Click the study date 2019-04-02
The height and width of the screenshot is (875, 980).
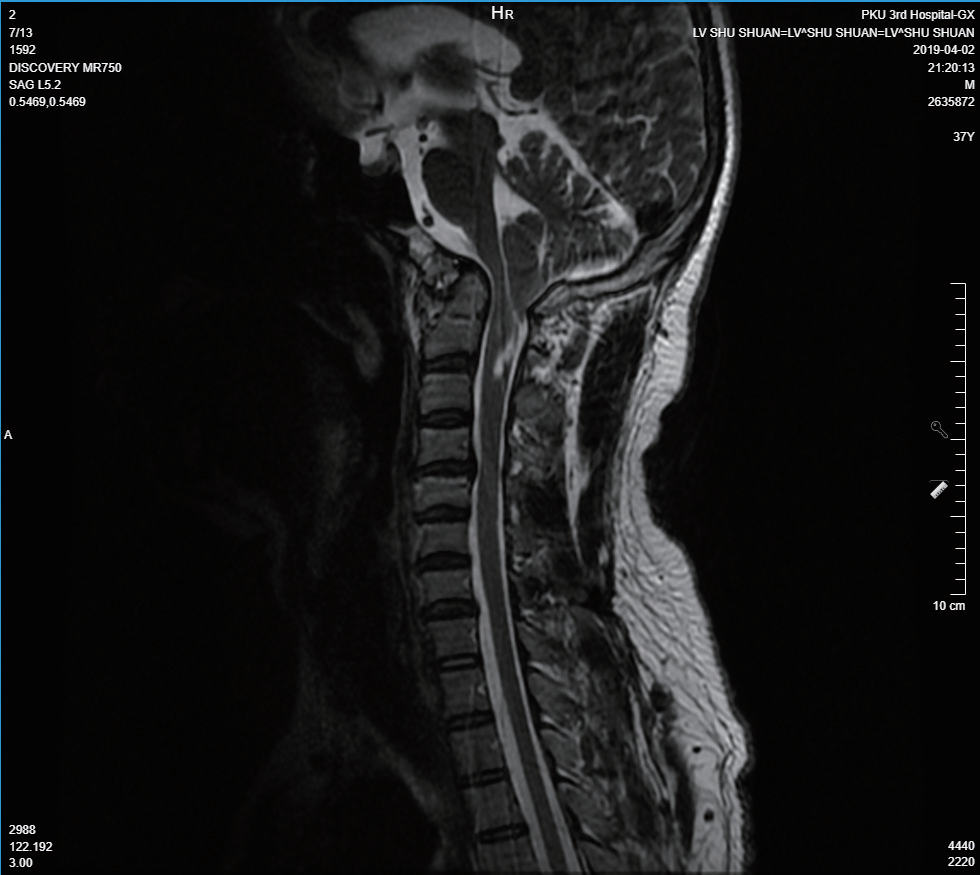(943, 49)
